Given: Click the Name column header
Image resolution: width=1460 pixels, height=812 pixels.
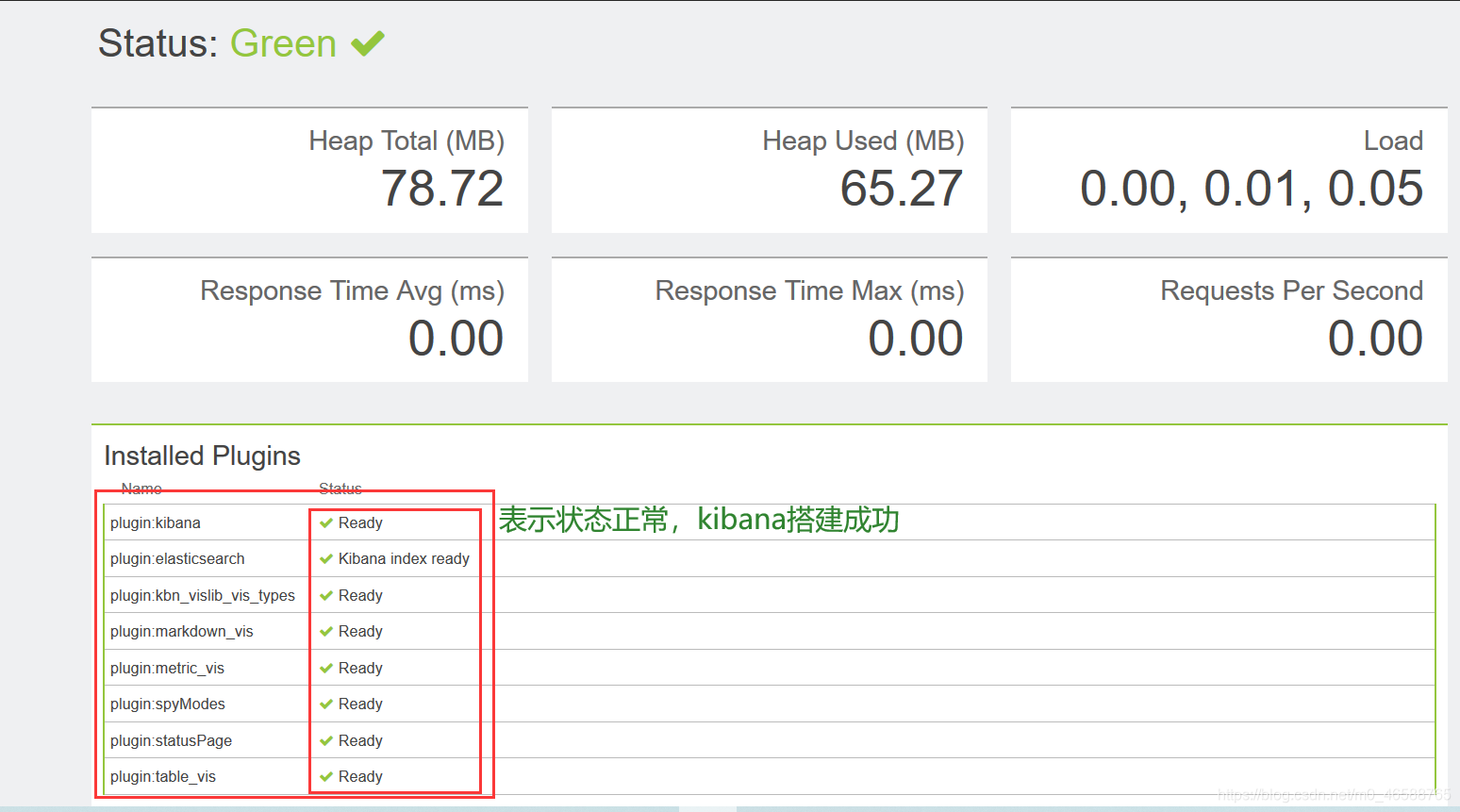Looking at the screenshot, I should [141, 488].
